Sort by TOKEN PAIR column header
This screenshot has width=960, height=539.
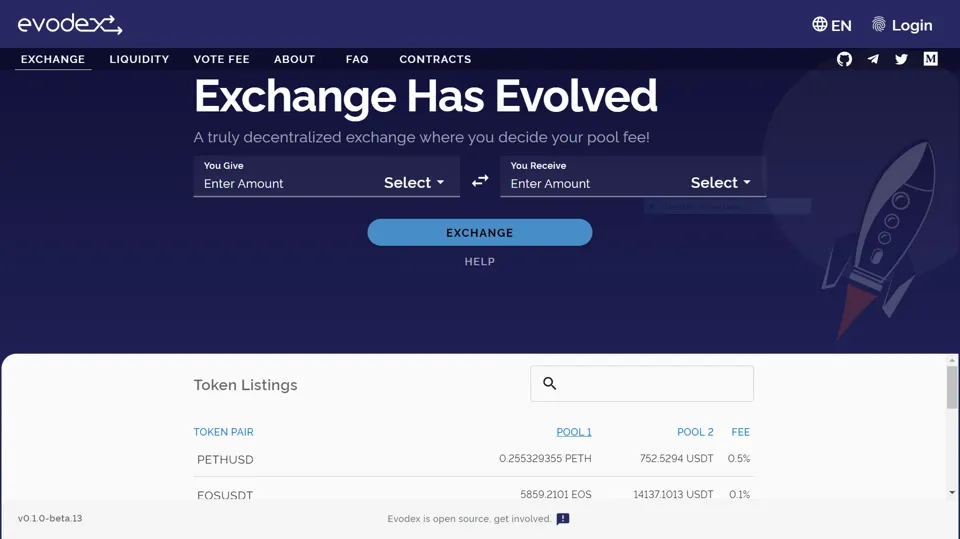coord(223,432)
